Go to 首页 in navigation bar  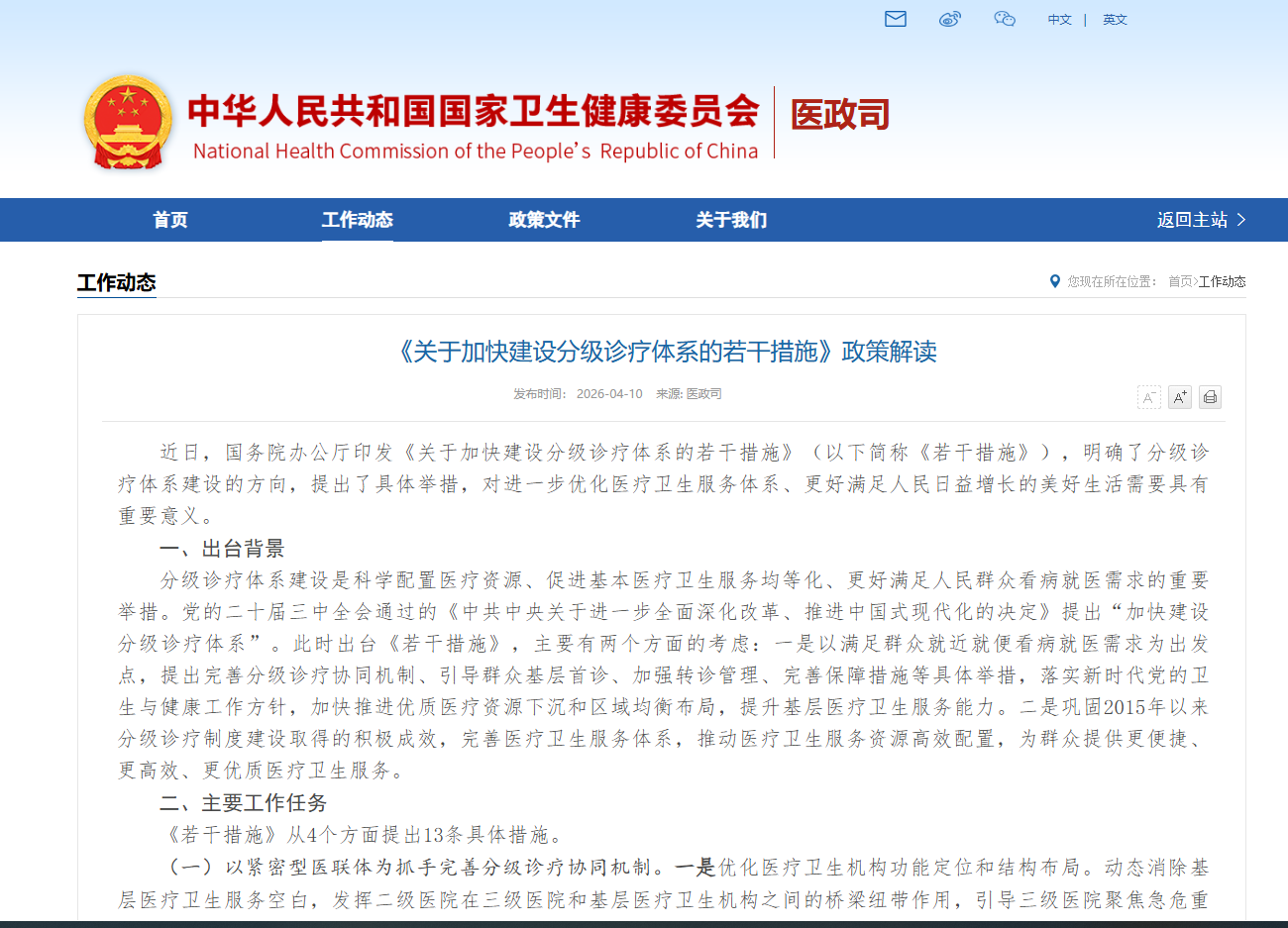(x=170, y=220)
